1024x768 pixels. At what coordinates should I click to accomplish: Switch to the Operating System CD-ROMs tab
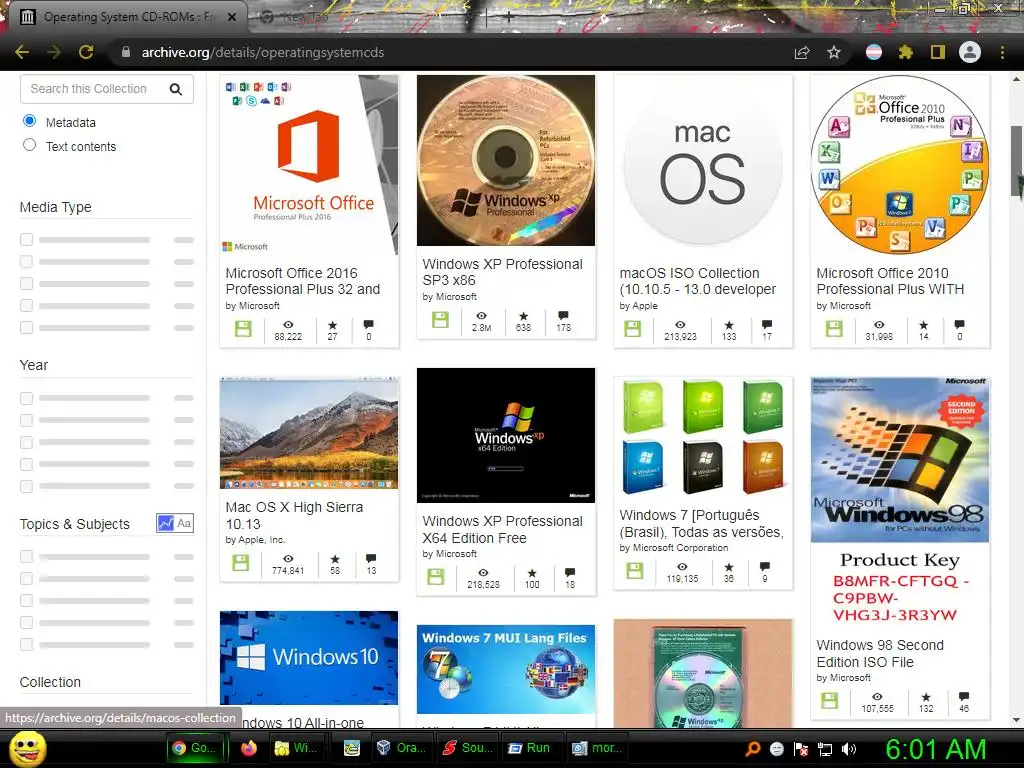pos(127,17)
